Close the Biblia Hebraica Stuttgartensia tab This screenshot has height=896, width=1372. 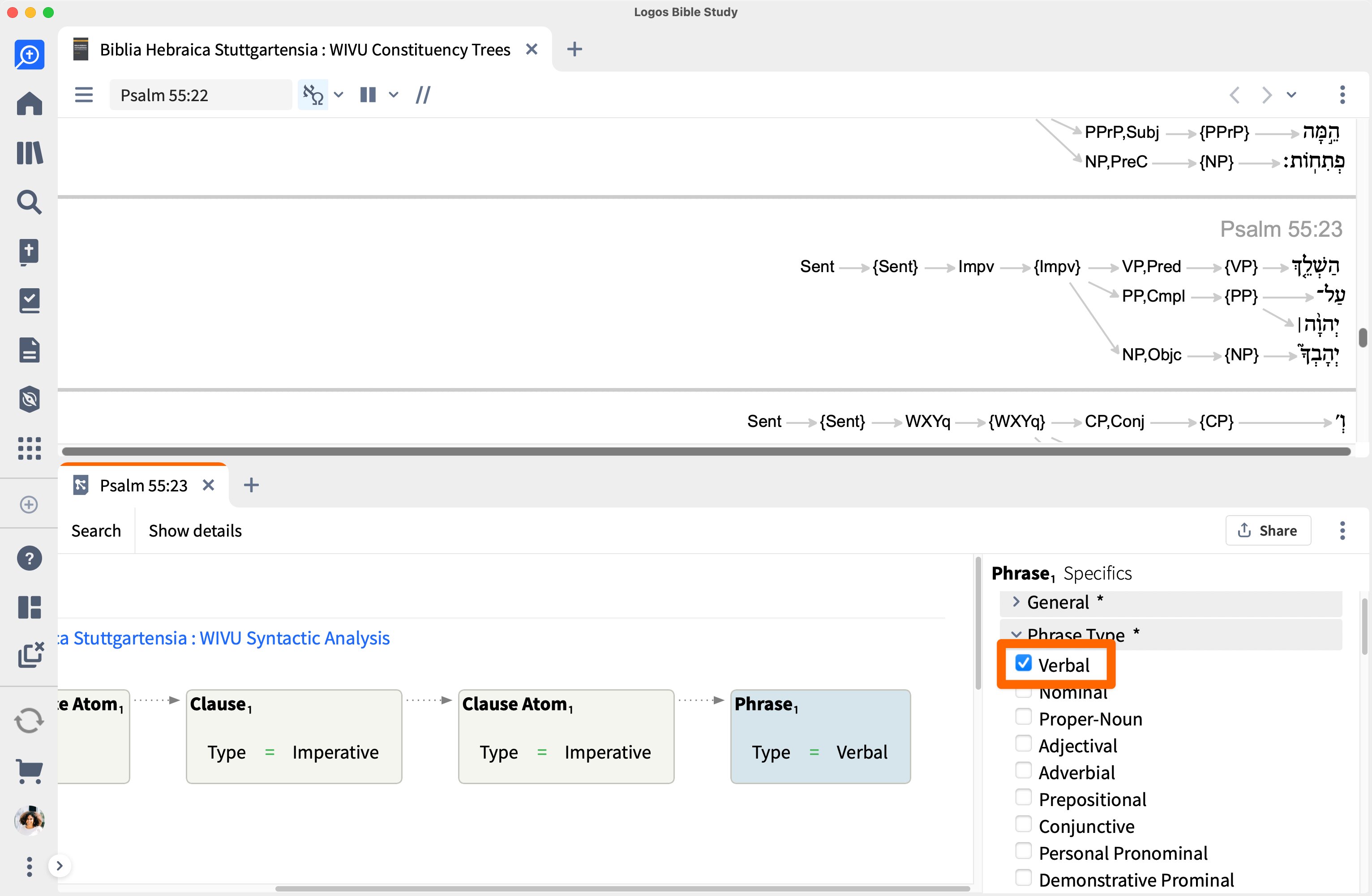click(x=532, y=50)
